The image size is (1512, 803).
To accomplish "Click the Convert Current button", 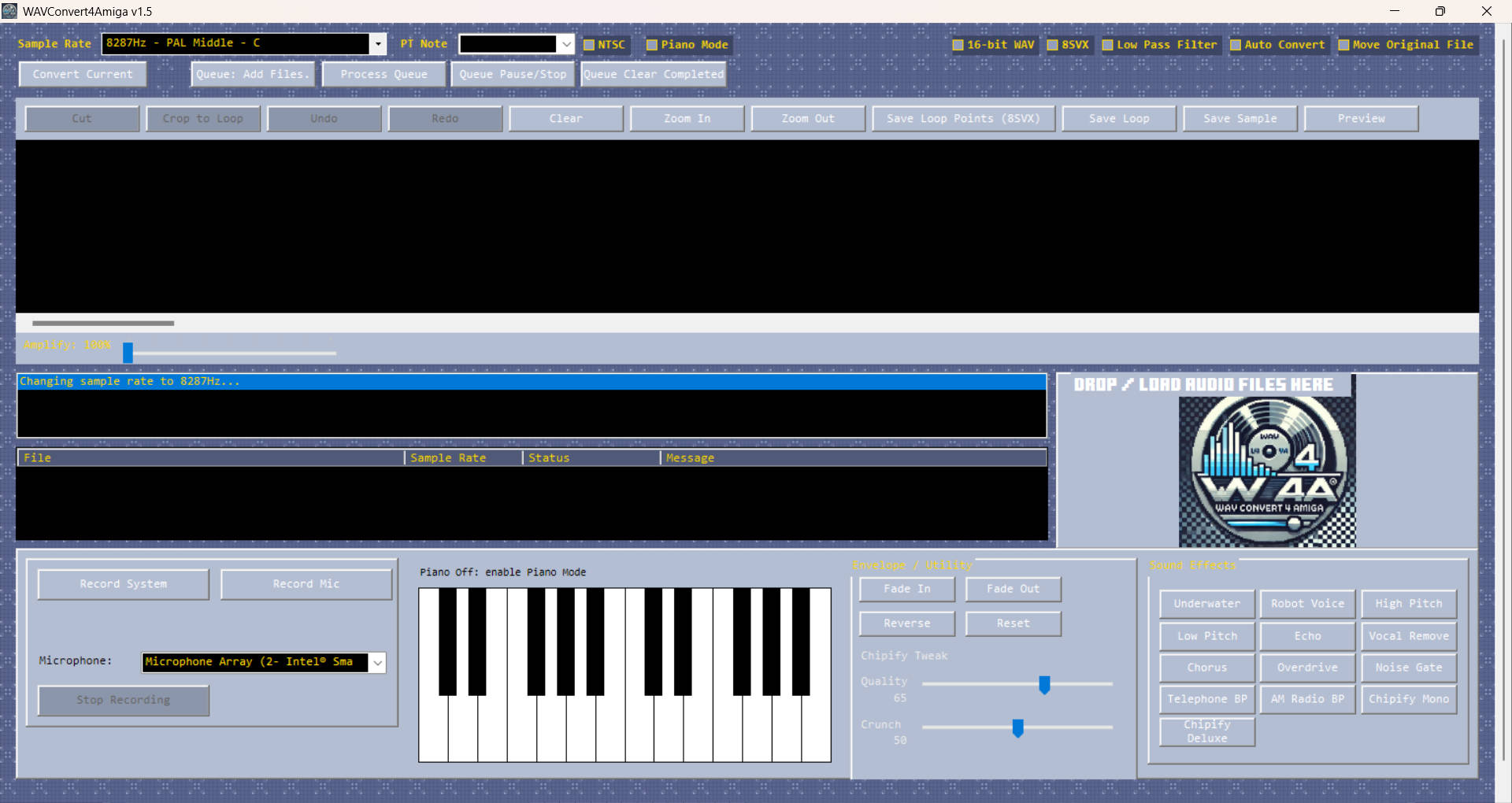I will [x=83, y=74].
